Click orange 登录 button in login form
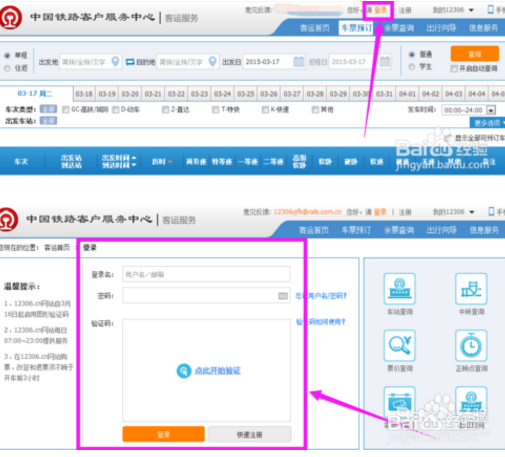 [163, 434]
